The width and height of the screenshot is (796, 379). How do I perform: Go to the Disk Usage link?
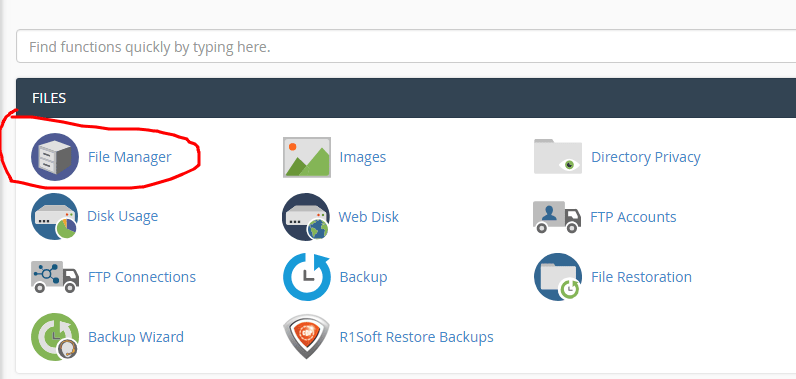(122, 216)
